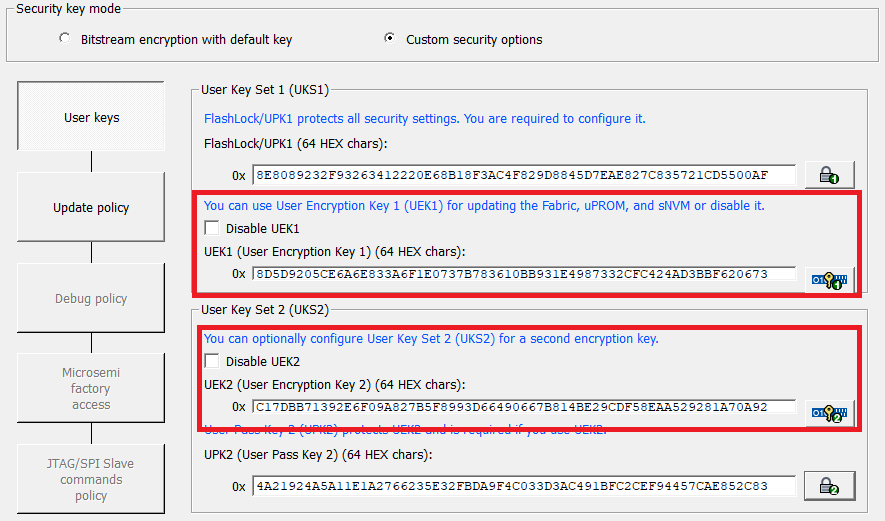Click the UEK2 encryption key icon button
The height and width of the screenshot is (521, 885).
coord(829,411)
